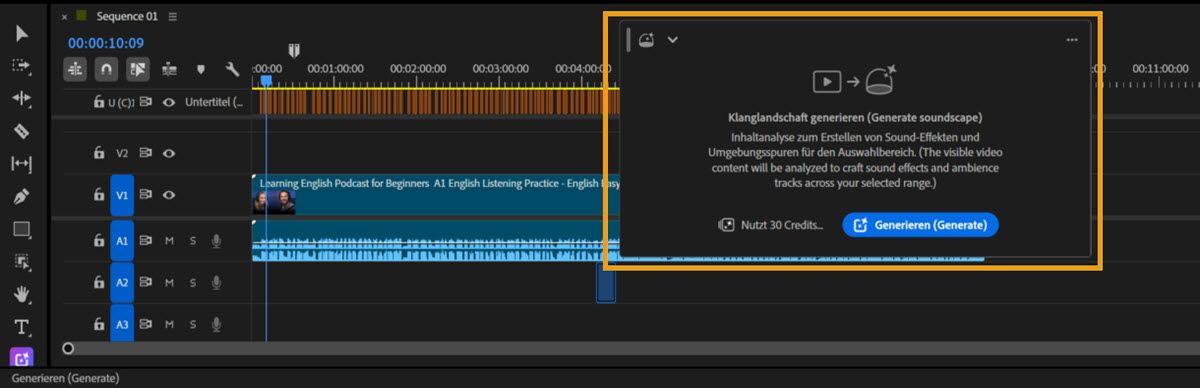
Task: Click the voice-over record mic on A1
Action: click(x=215, y=241)
